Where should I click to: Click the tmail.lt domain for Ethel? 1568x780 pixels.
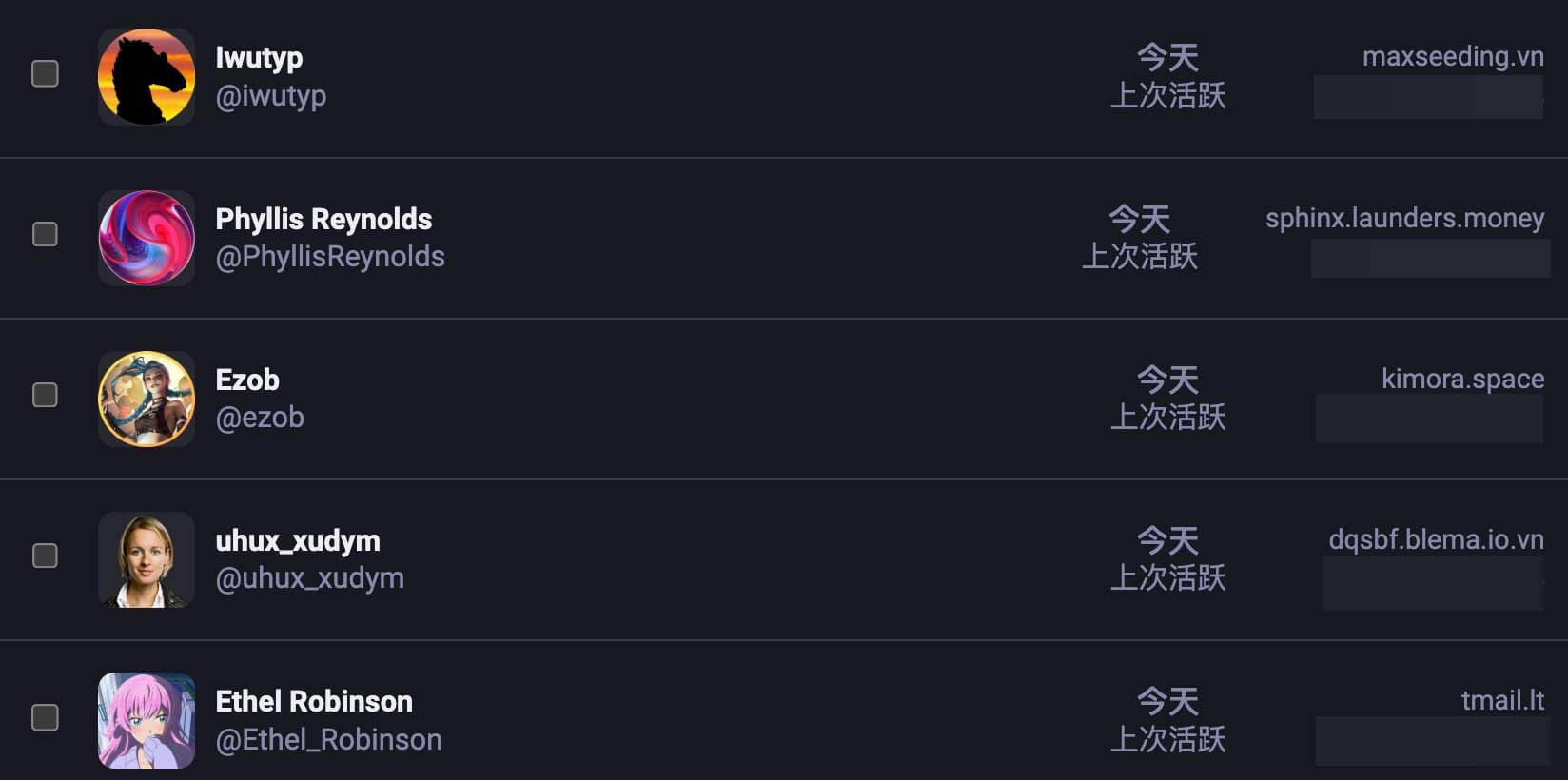click(1502, 700)
